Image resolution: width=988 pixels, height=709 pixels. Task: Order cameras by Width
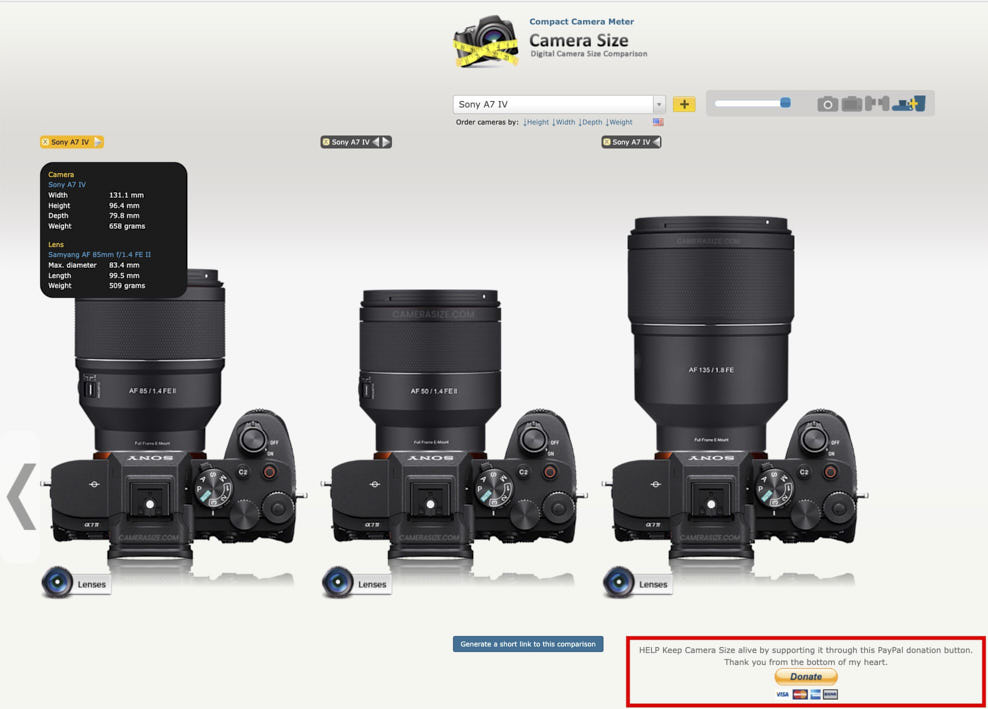[564, 122]
